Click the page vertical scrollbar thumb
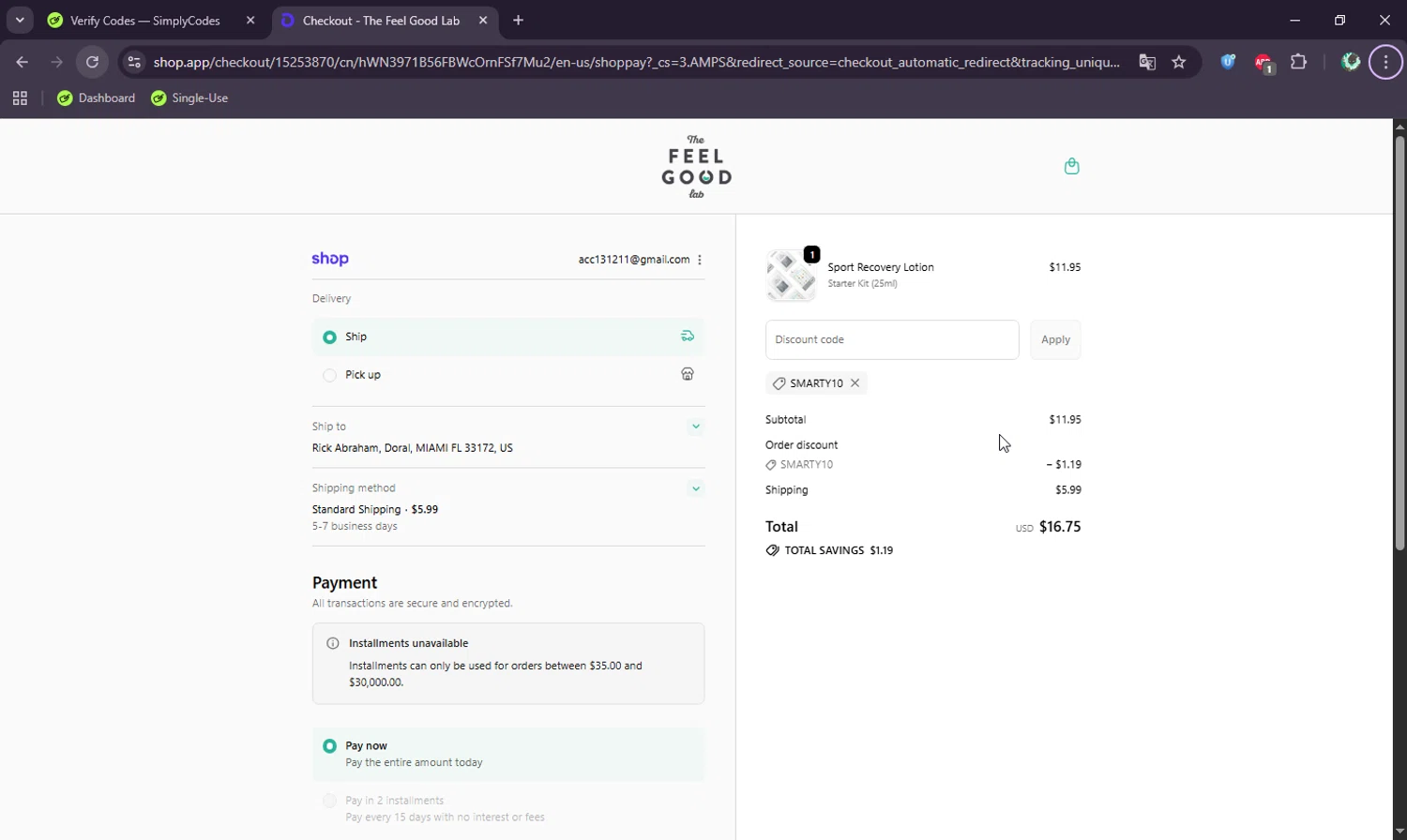This screenshot has height=840, width=1407. 1399,343
